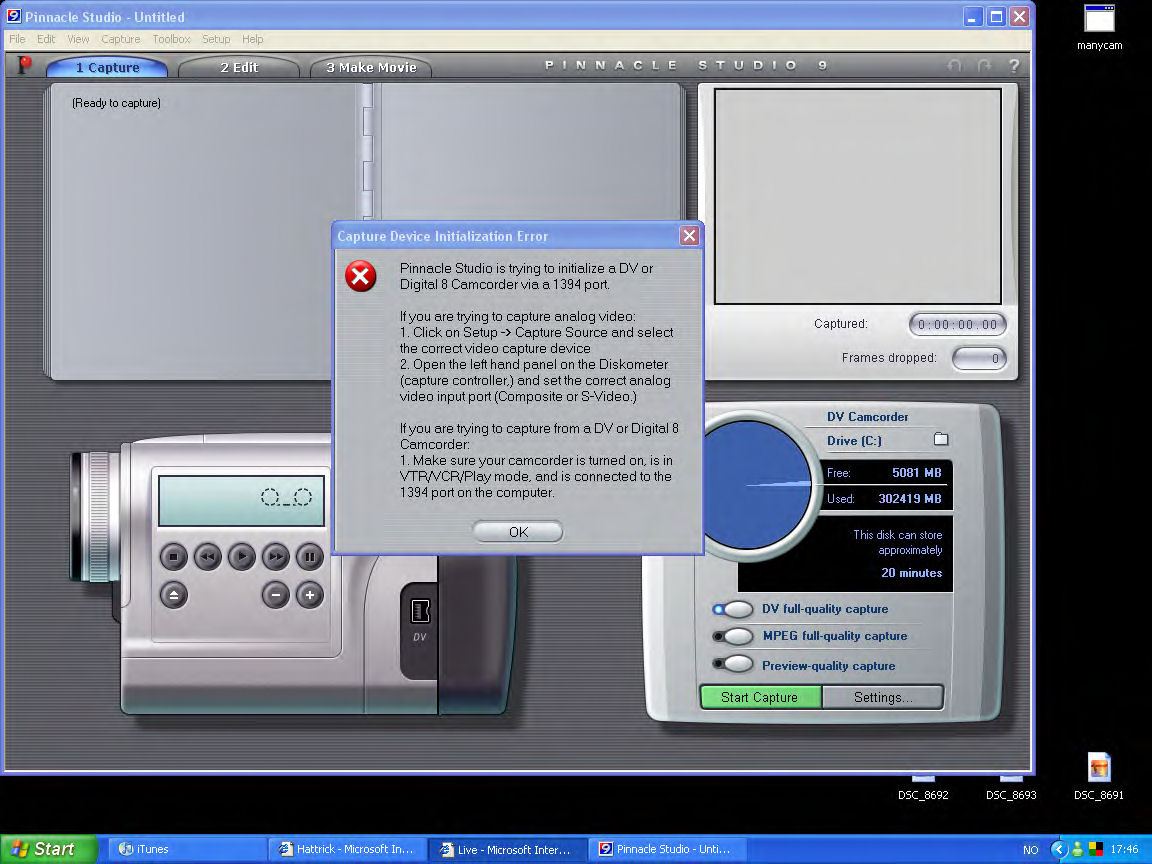1152x864 pixels.
Task: Click the red error icon in dialog
Action: coord(361,276)
